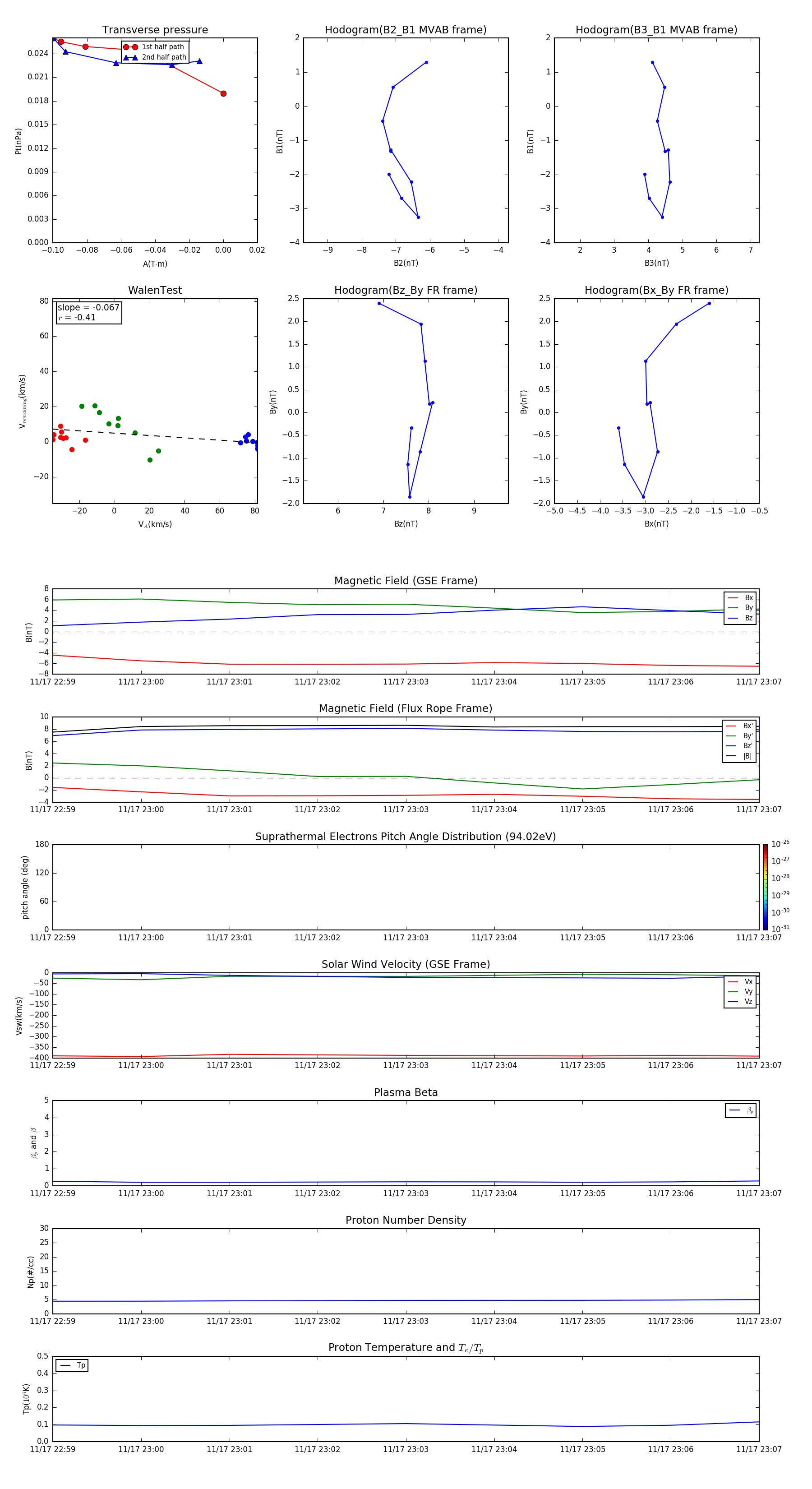This screenshot has width=812, height=1489.
Task: Click the "A(T·m)" x-axis label
Action: pyautogui.click(x=155, y=264)
